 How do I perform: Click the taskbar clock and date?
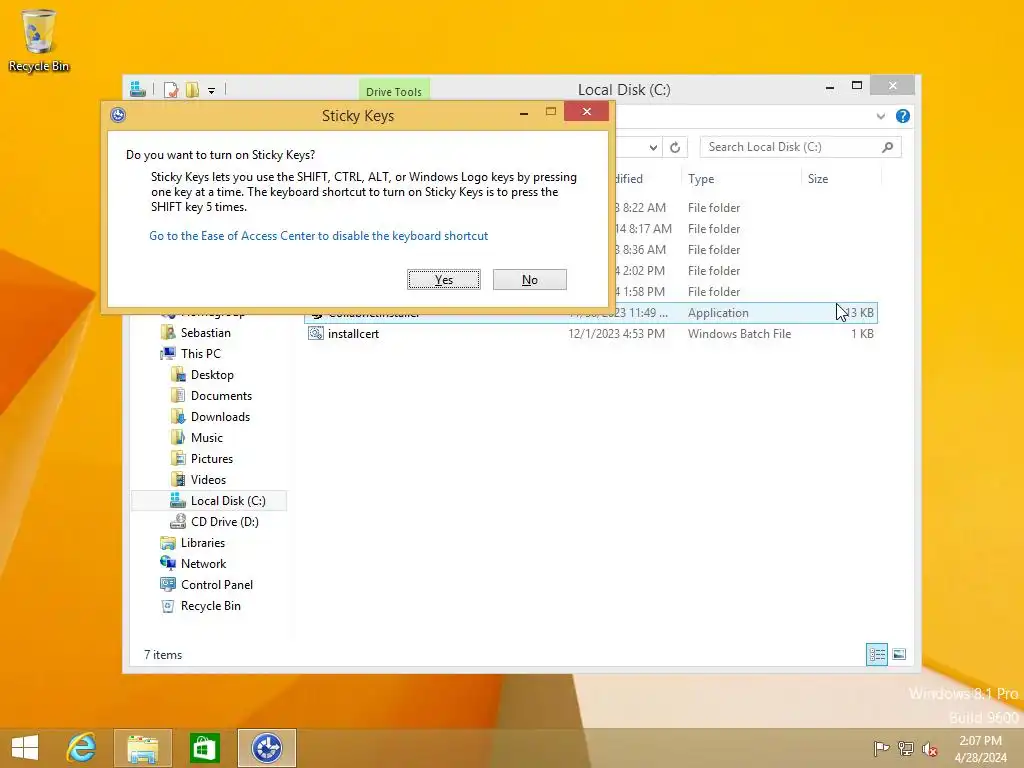click(x=980, y=749)
